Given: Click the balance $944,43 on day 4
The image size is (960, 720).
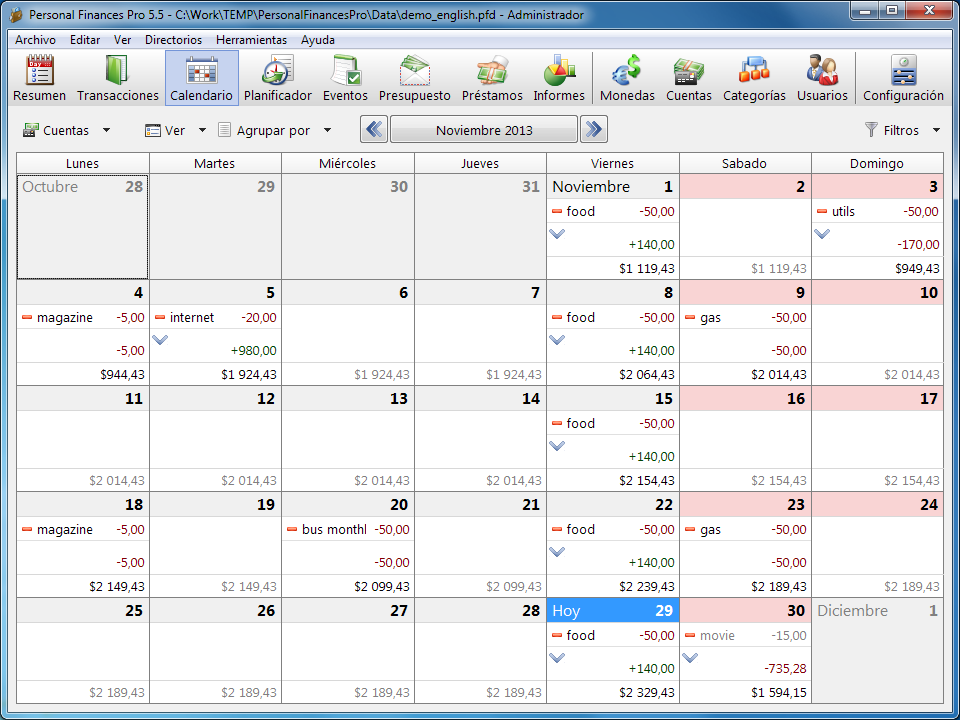Looking at the screenshot, I should tap(122, 374).
